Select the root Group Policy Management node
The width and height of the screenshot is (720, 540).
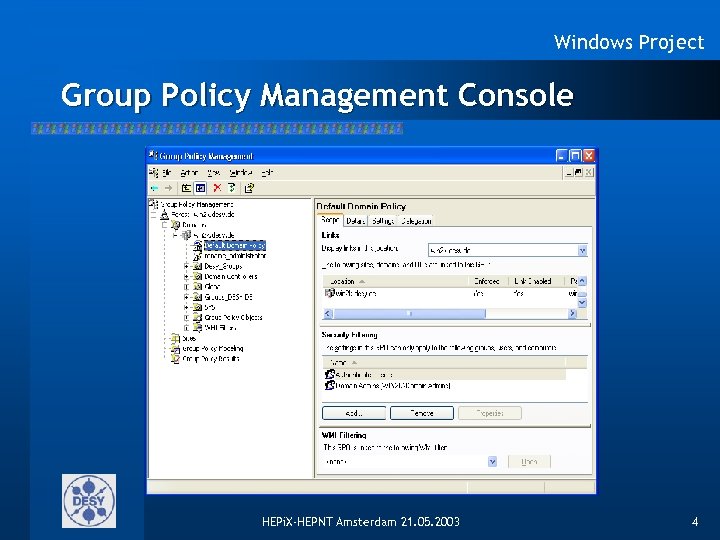197,204
